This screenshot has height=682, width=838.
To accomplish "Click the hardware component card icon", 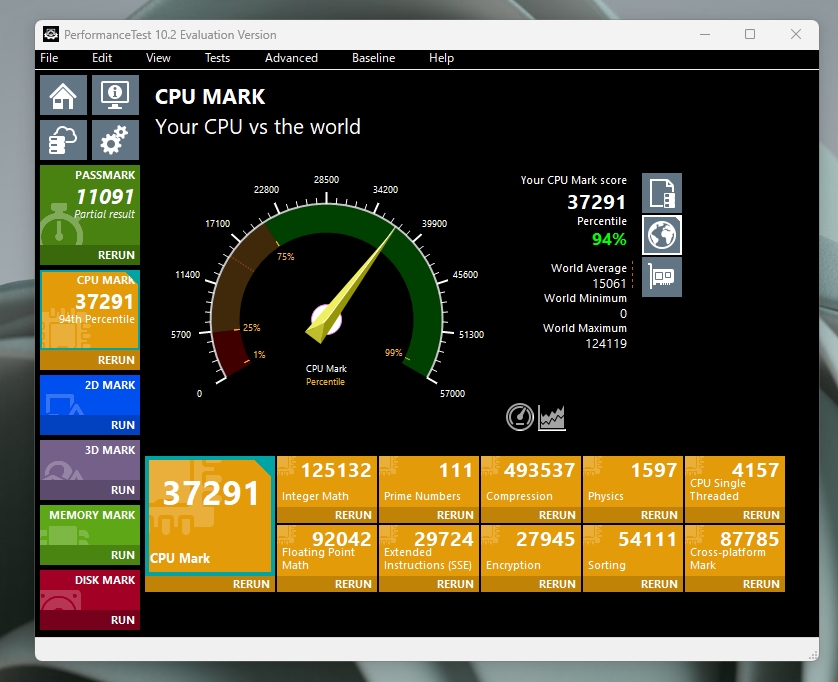I will [x=662, y=276].
